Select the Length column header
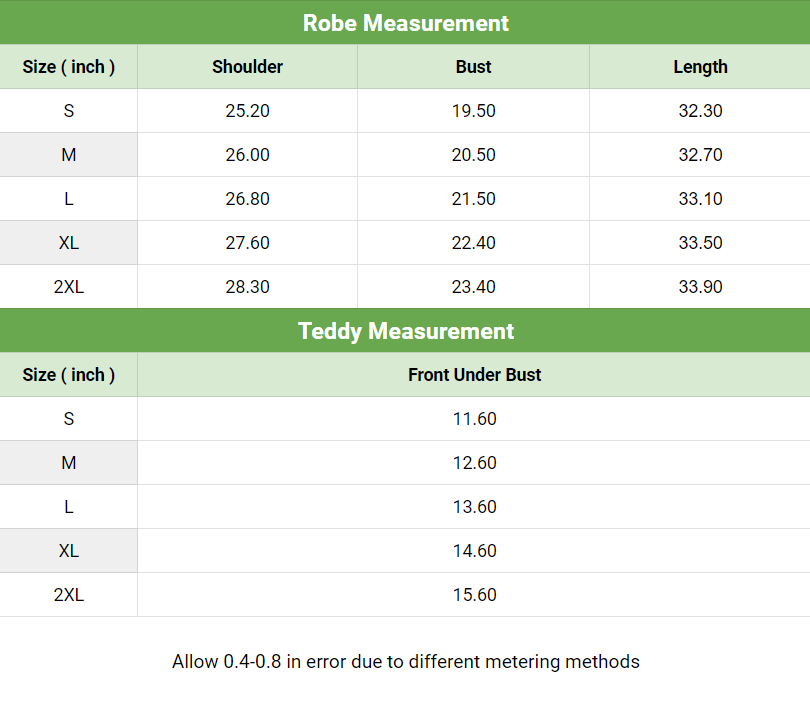The height and width of the screenshot is (703, 810). tap(700, 67)
